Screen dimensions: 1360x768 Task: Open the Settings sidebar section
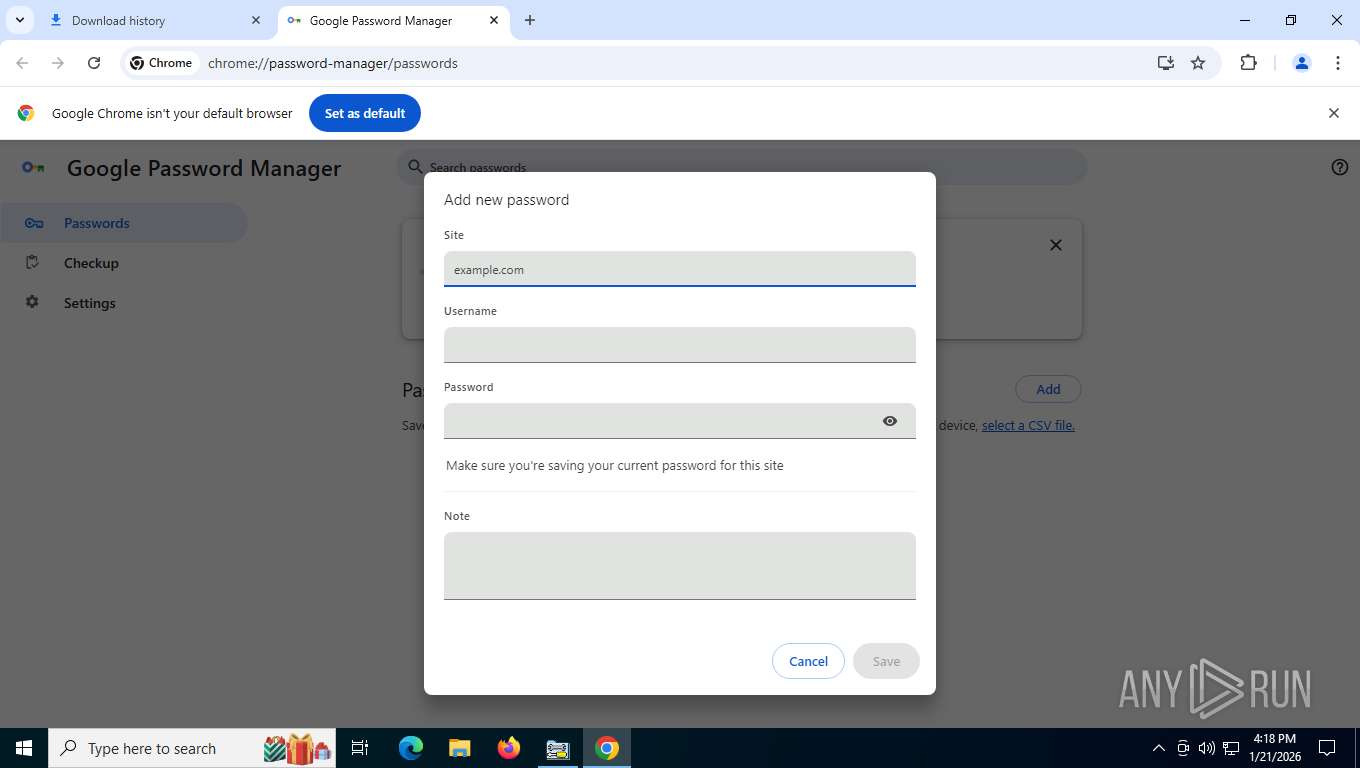pos(89,303)
